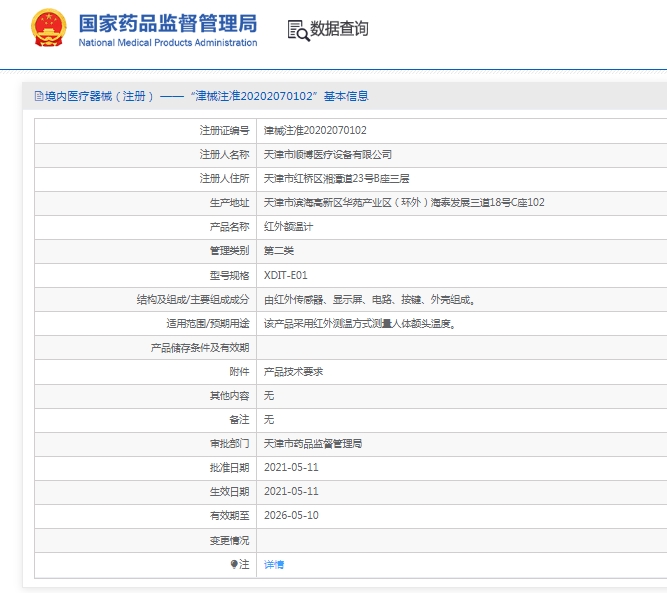667x593 pixels.
Task: Select the 由红外传感器 composition text
Action: pos(369,299)
